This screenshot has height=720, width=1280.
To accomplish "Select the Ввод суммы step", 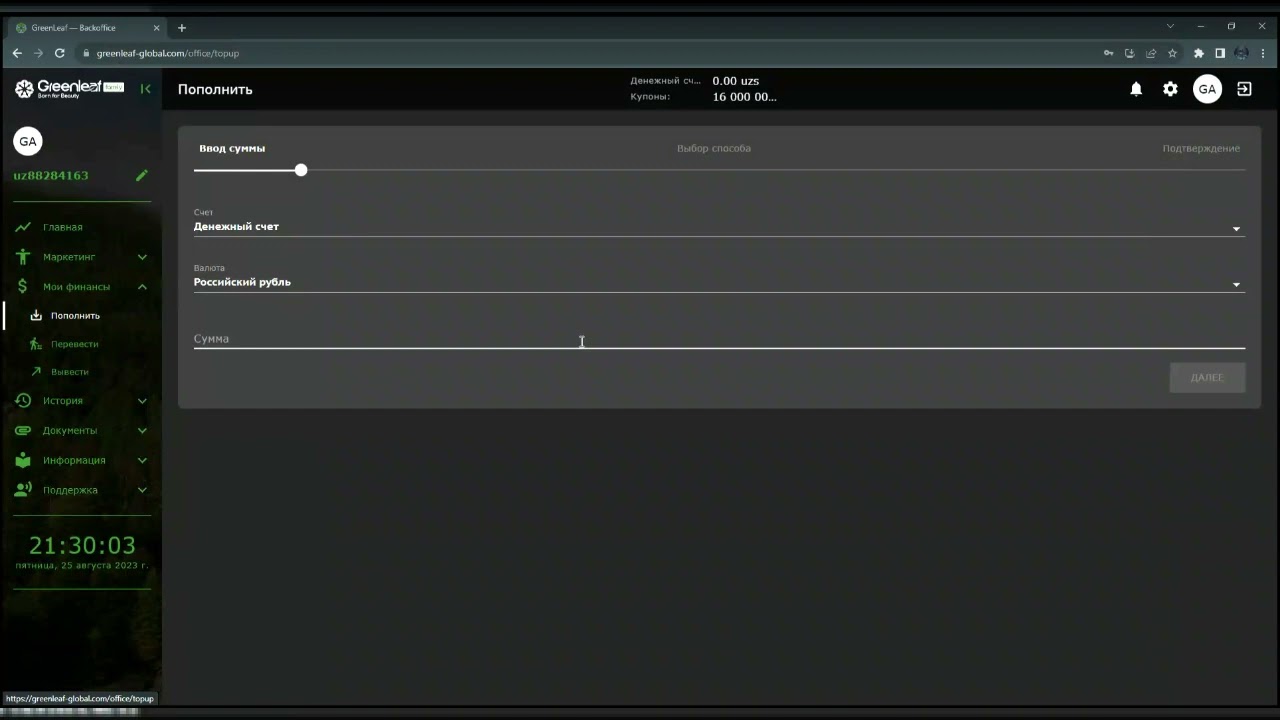I will 232,148.
